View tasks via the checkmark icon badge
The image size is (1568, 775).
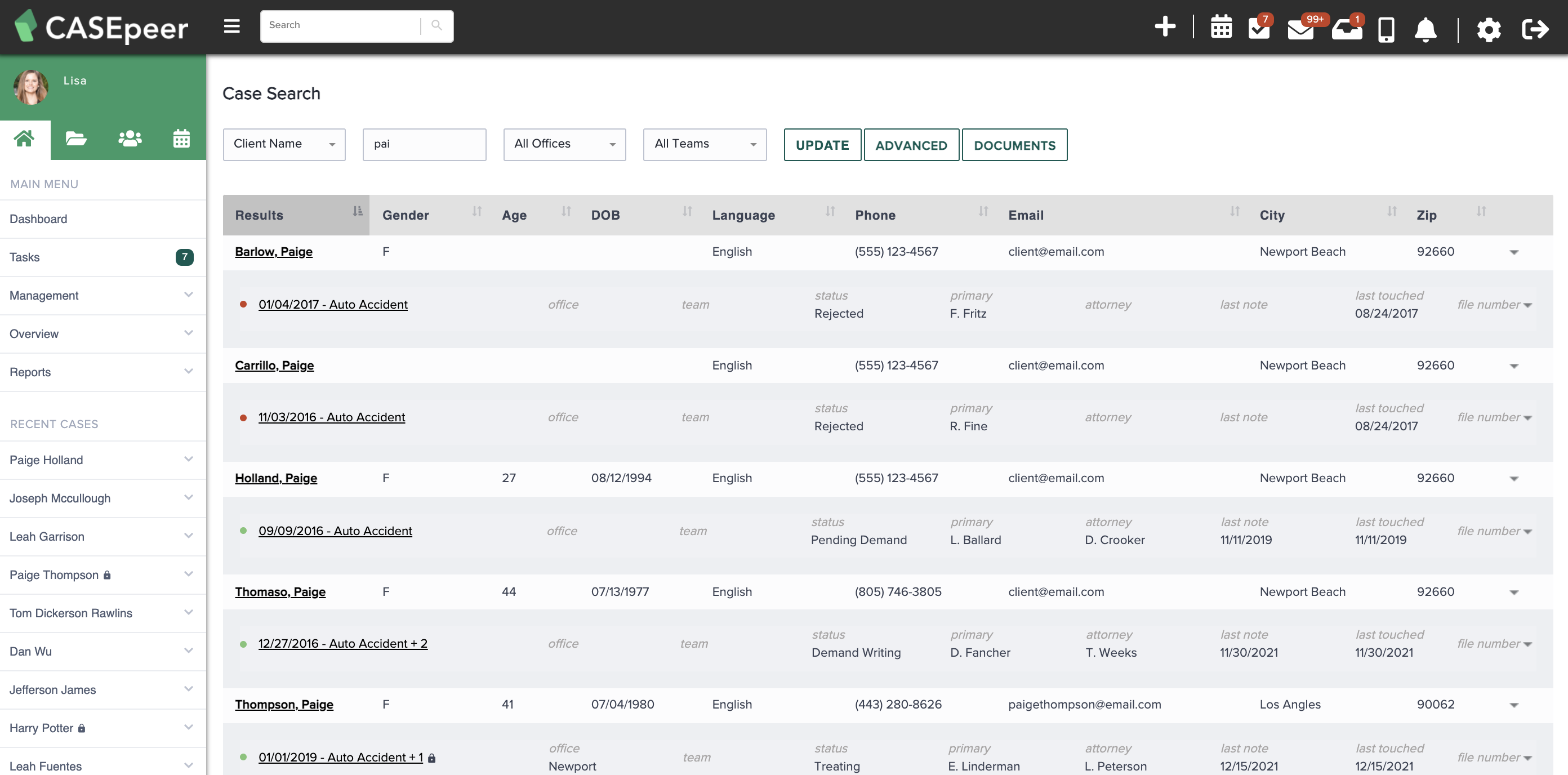[x=1260, y=29]
